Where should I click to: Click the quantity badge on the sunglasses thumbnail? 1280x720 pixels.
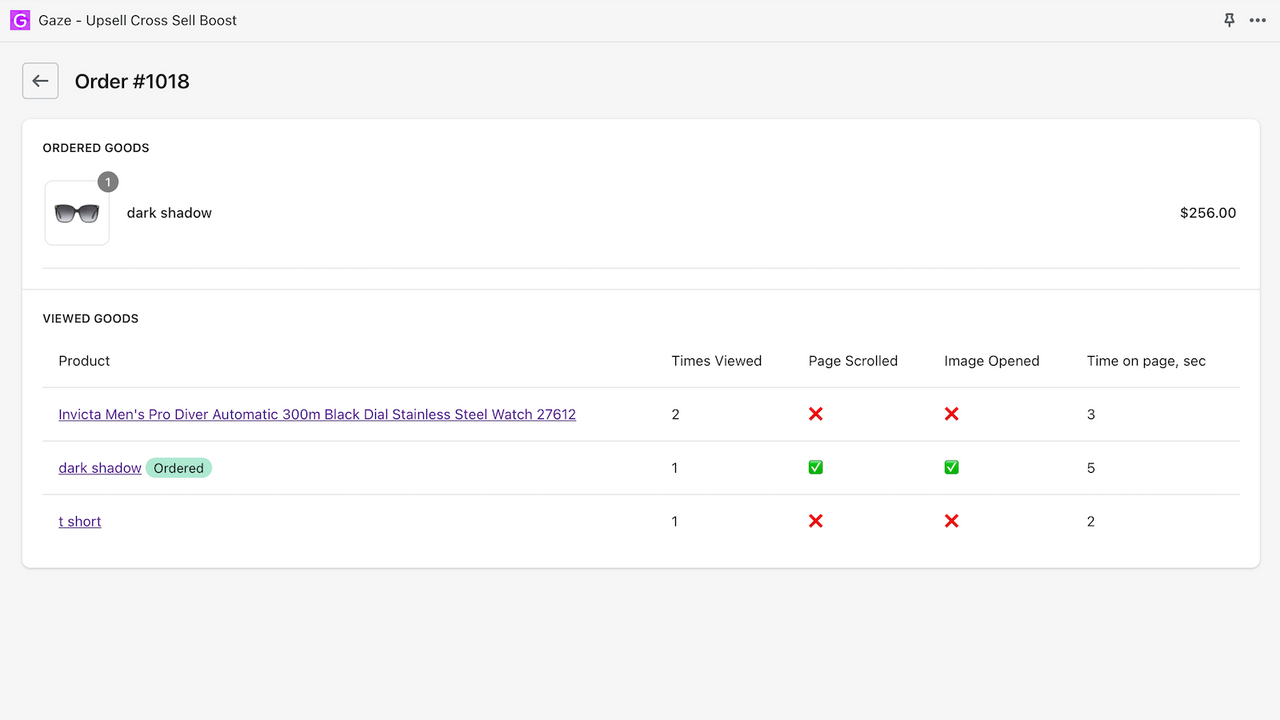coord(108,182)
